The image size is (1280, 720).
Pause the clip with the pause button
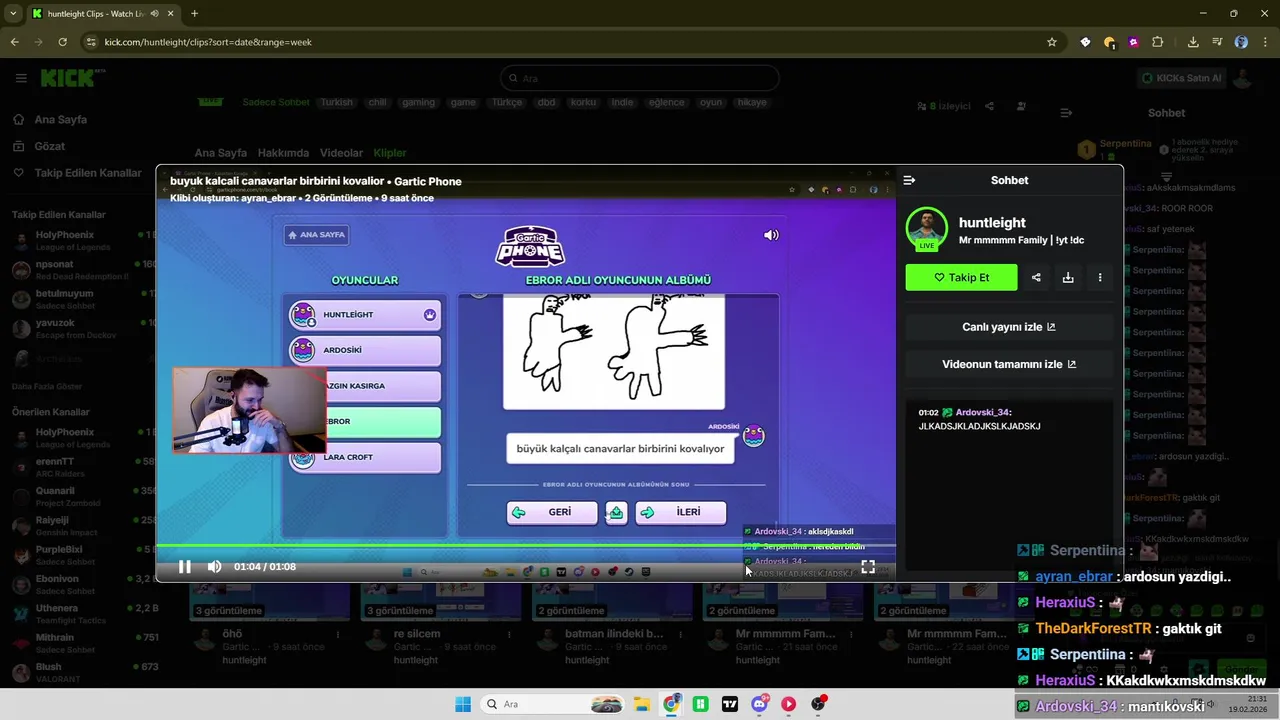185,567
